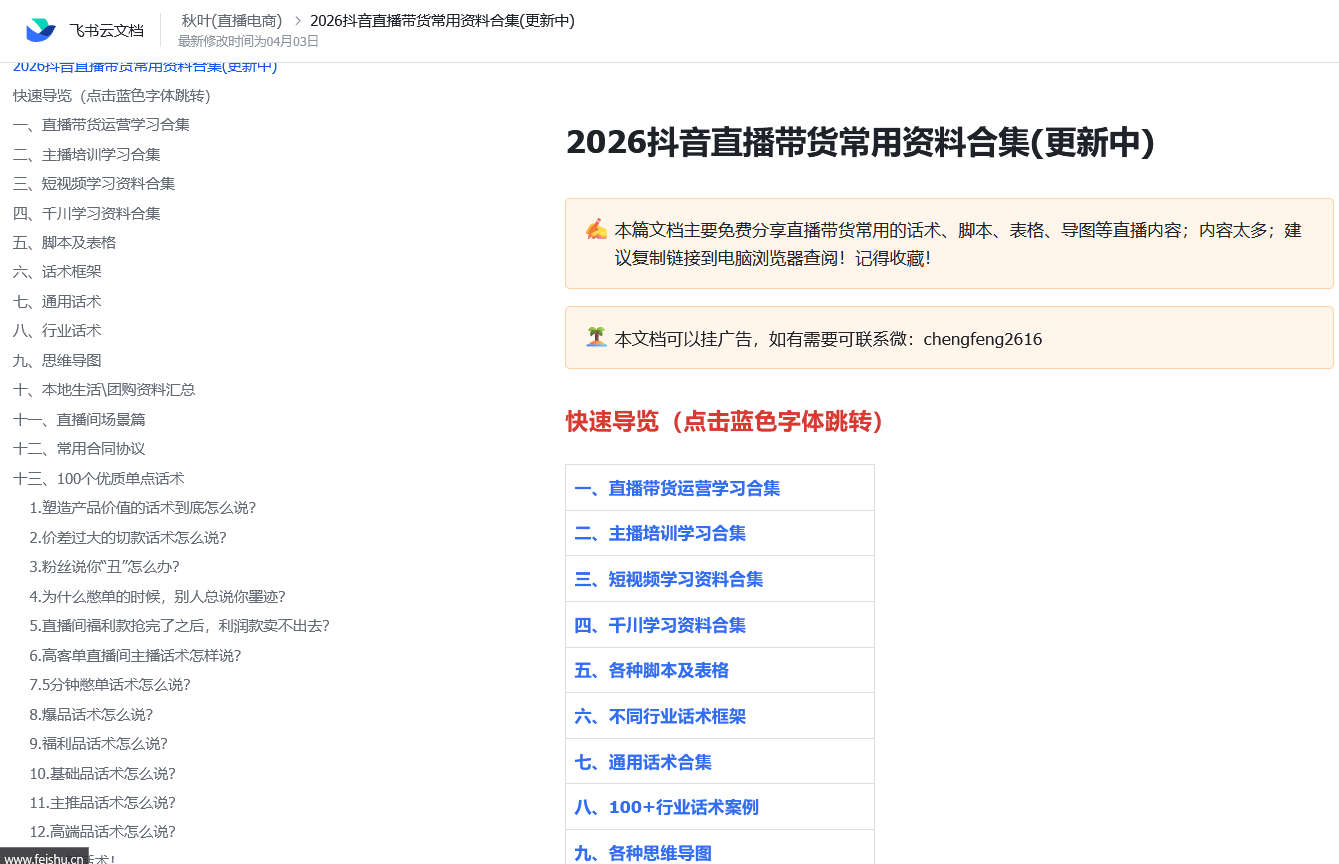This screenshot has height=864, width=1339.
Task: Go to outline 一、直播带货运营学习合集
Action: point(101,125)
